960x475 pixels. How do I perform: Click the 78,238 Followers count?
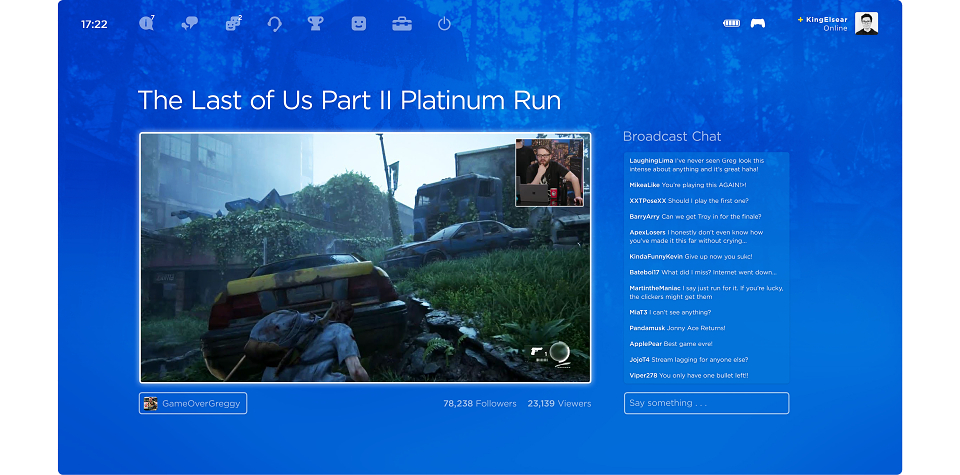click(479, 403)
